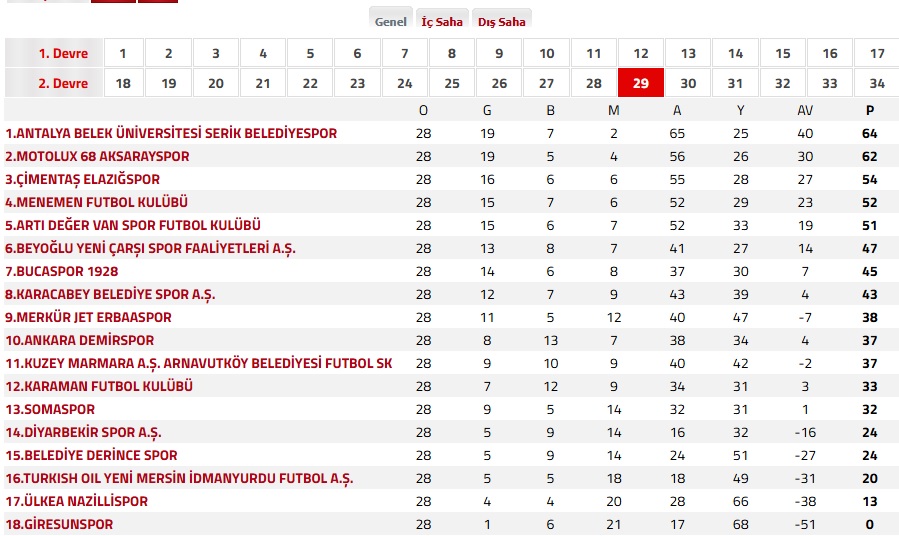Choose week 1 in 1. Devre

point(123,53)
